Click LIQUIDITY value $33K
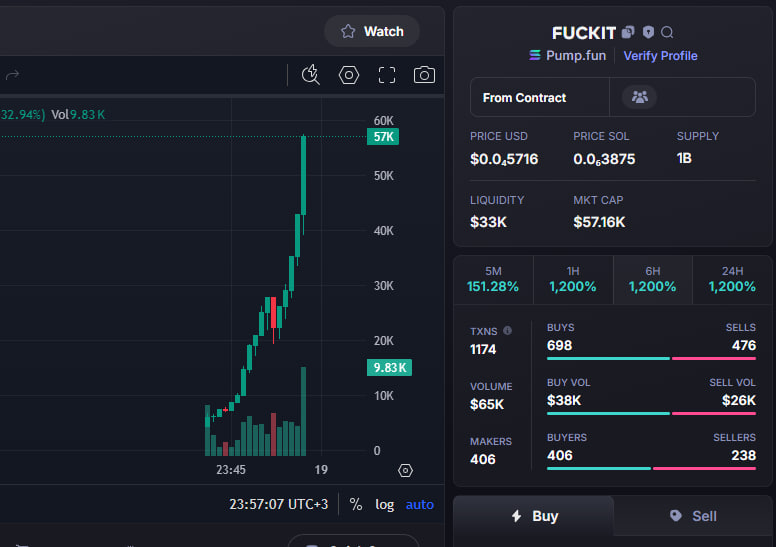The image size is (776, 547). pos(488,222)
